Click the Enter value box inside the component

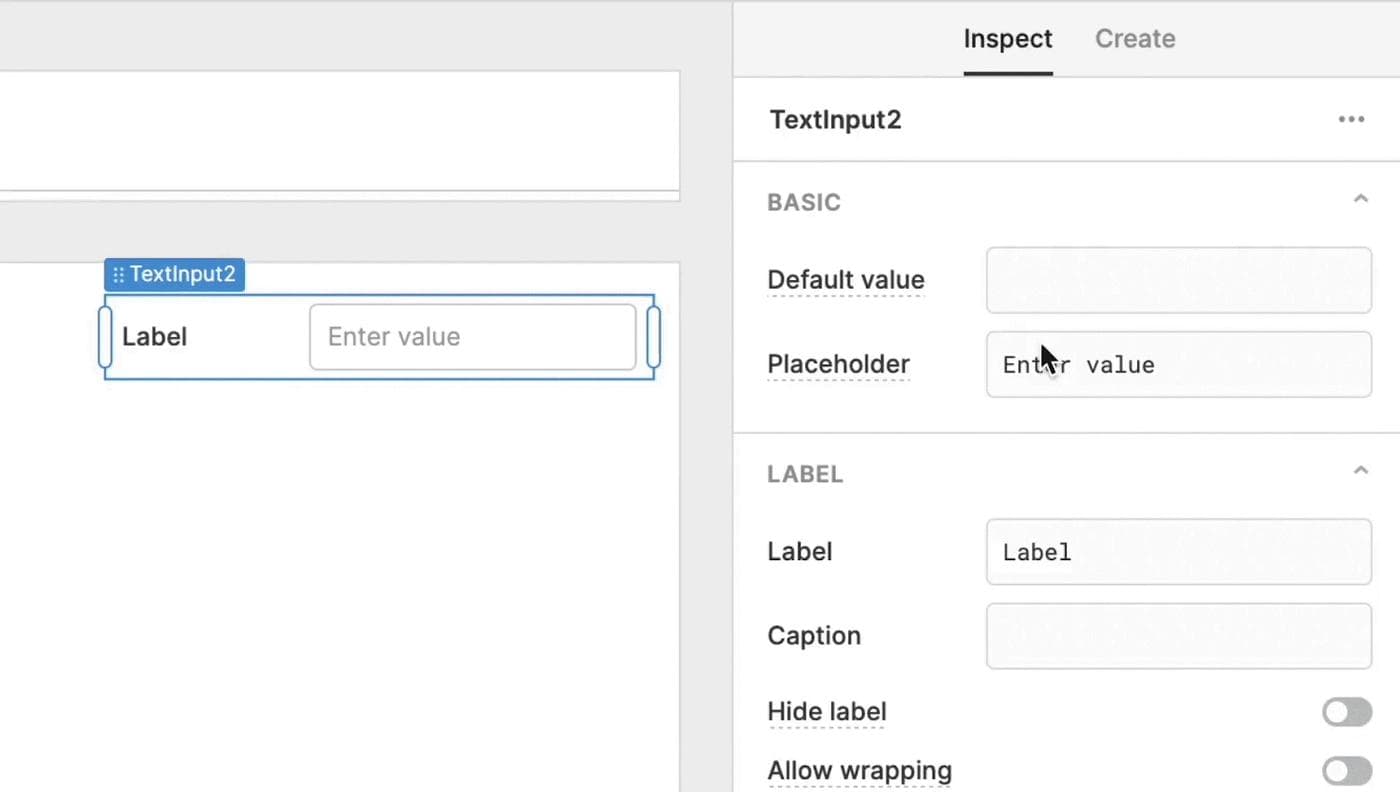click(x=472, y=336)
